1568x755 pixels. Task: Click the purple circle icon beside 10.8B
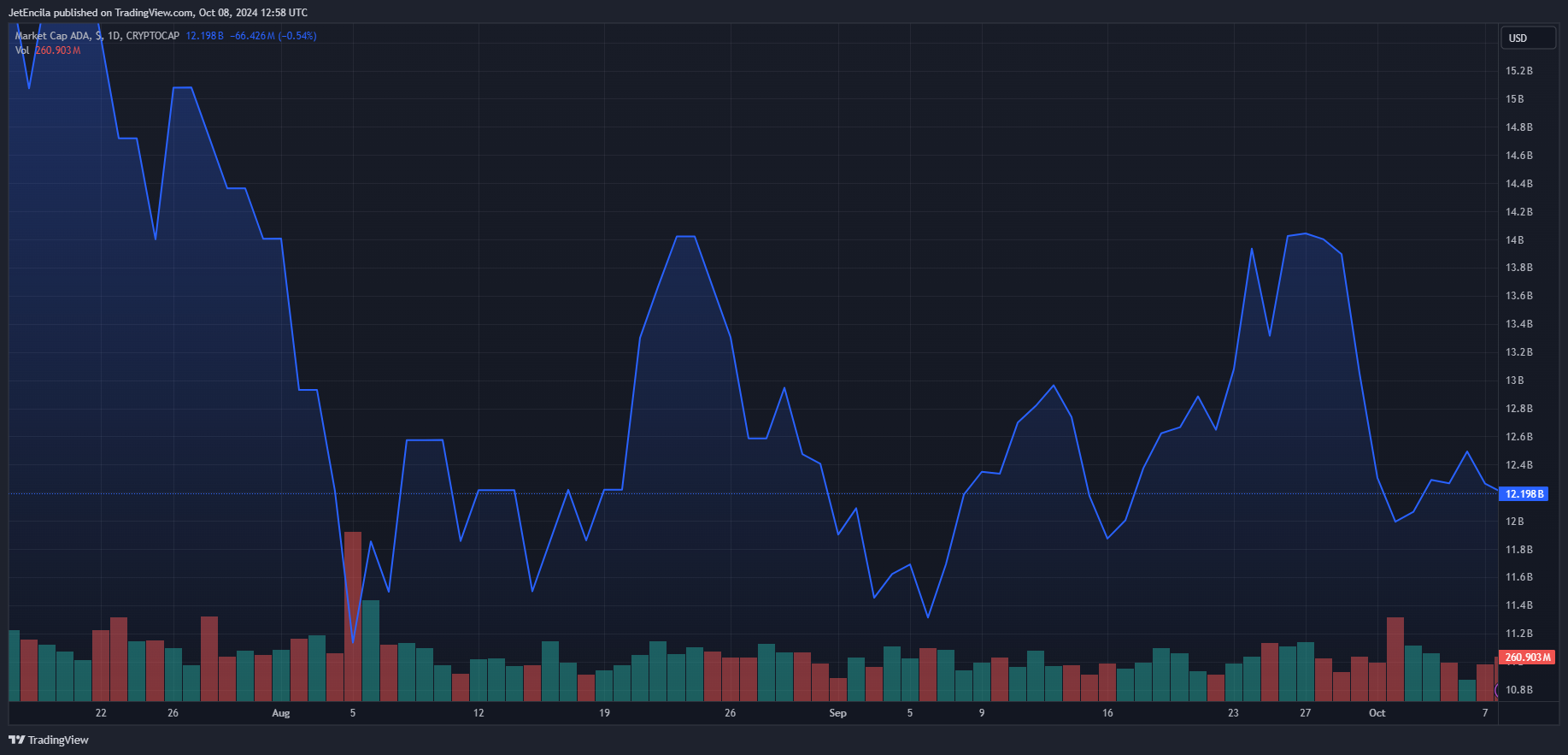coord(1496,690)
